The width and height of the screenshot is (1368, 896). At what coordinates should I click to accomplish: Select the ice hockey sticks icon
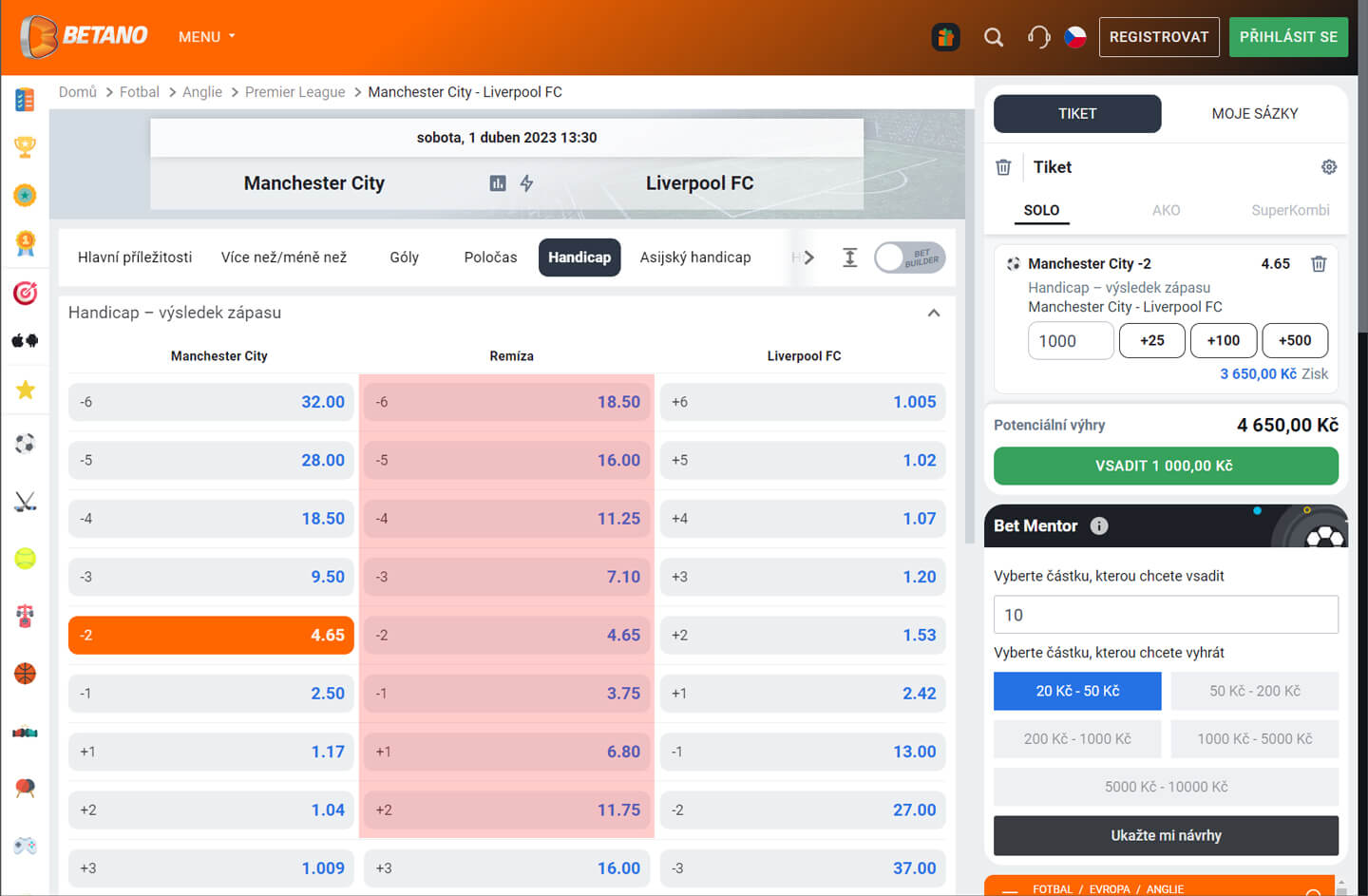25,502
